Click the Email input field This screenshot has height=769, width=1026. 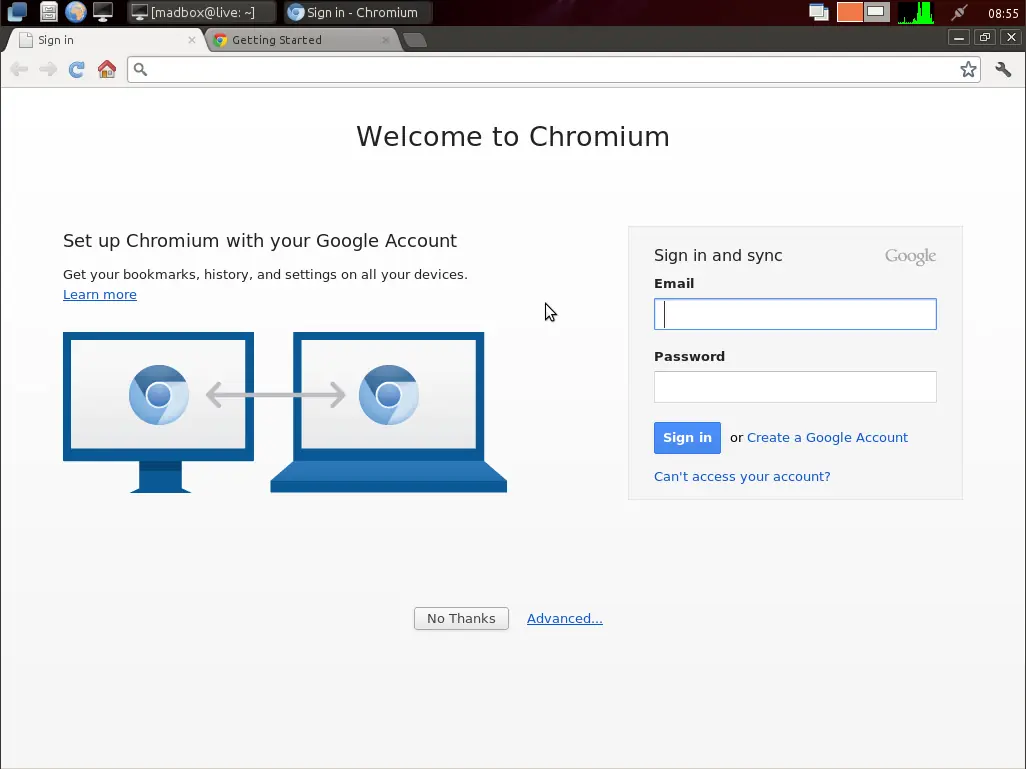point(795,314)
